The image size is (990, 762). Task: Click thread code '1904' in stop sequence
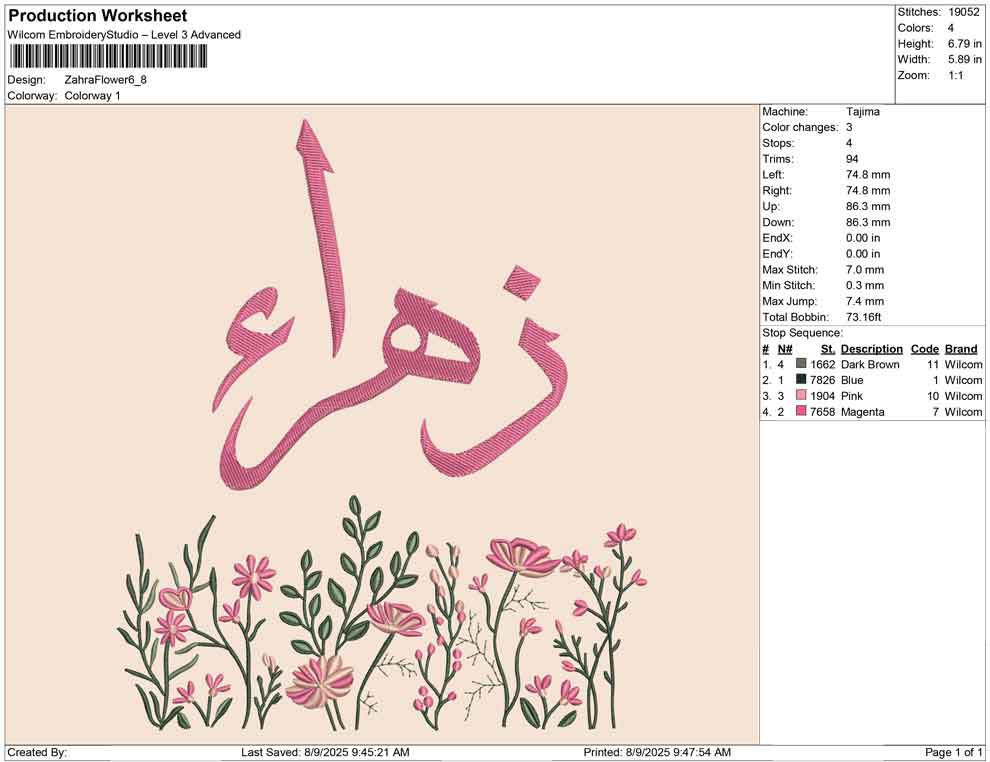823,396
